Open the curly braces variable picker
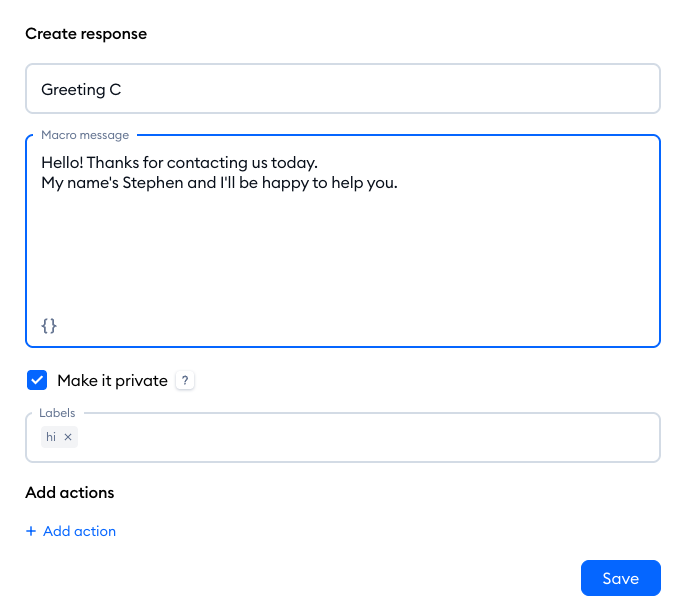Viewport: 682px width, 614px height. click(x=49, y=326)
